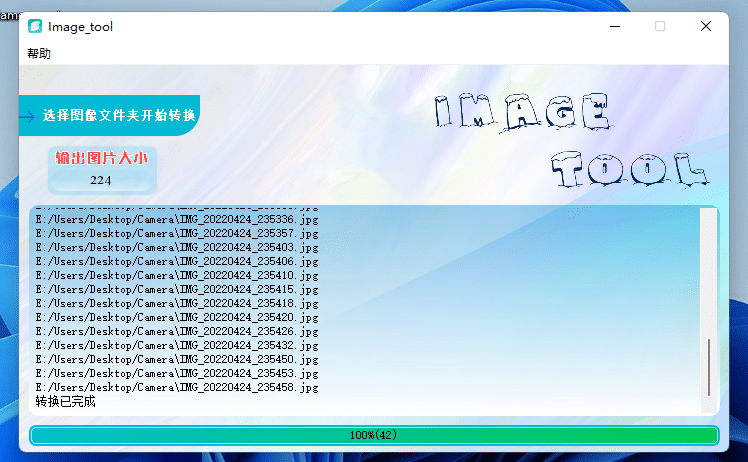Viewport: 748px width, 462px height.
Task: Open the 帮助 menu
Action: coord(39,54)
